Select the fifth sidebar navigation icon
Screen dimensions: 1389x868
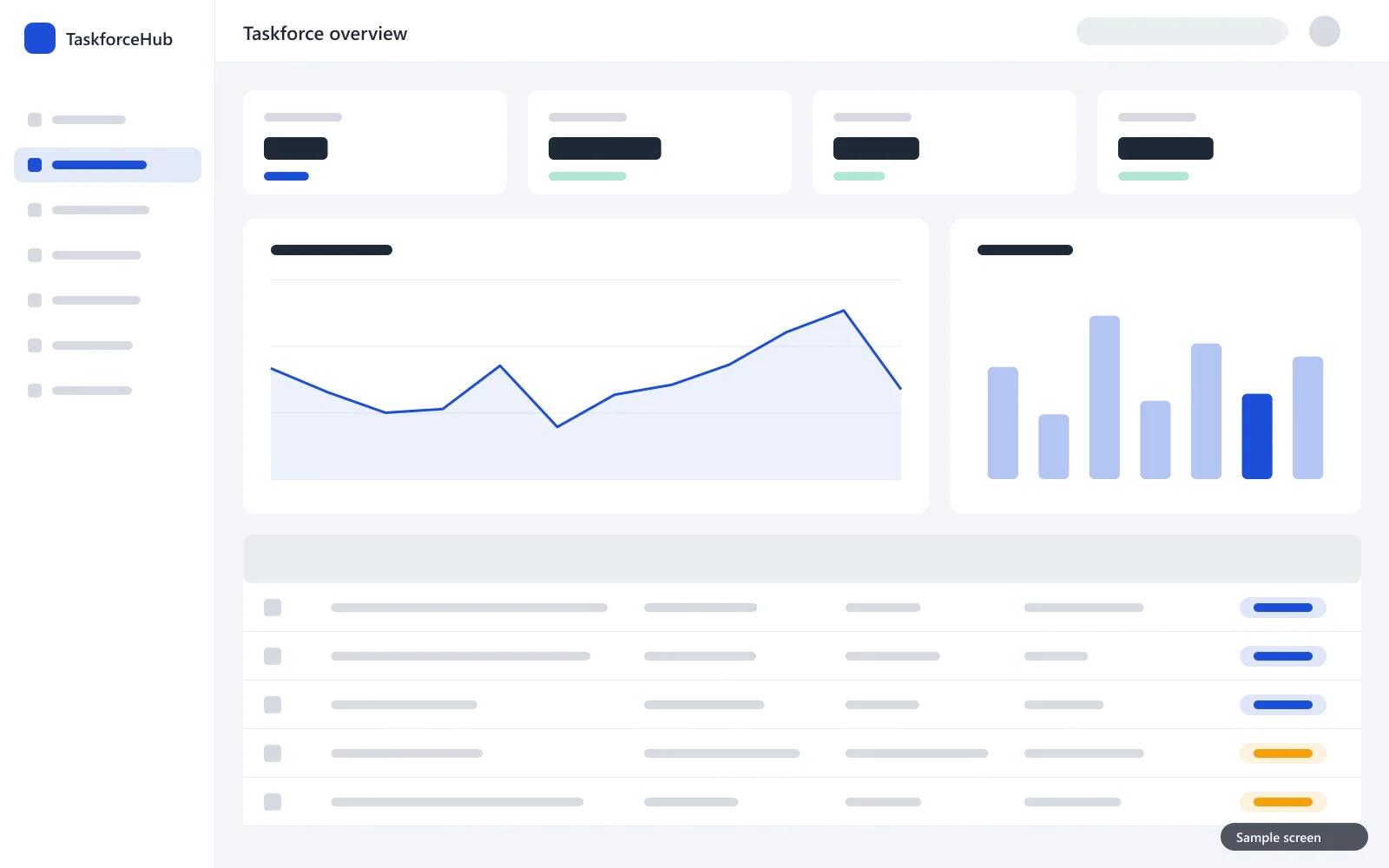point(35,300)
